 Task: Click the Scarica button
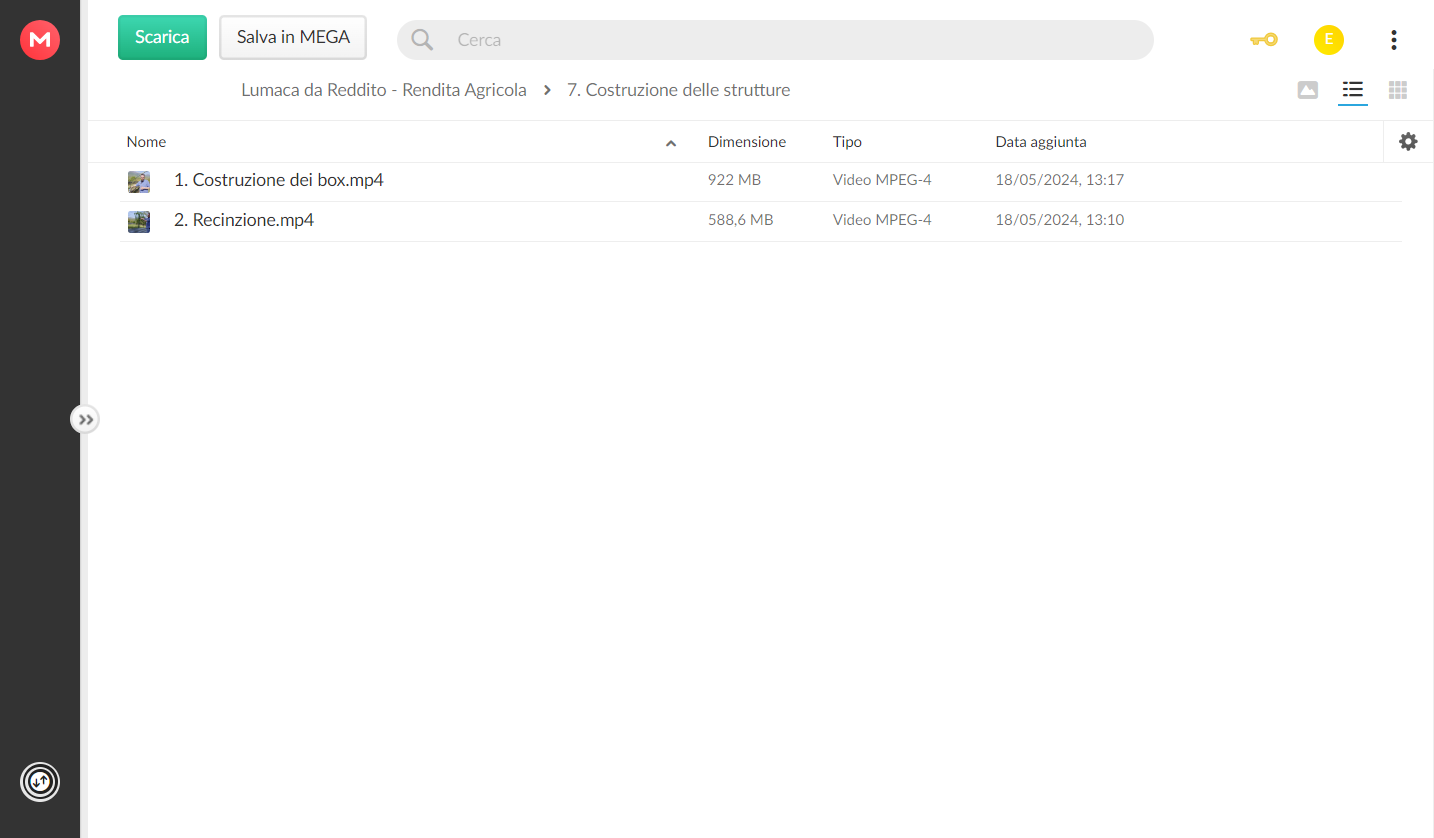tap(162, 38)
